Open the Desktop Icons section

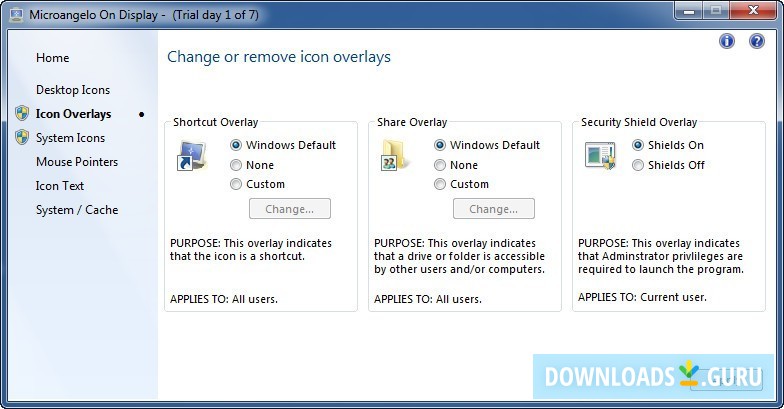(x=73, y=90)
